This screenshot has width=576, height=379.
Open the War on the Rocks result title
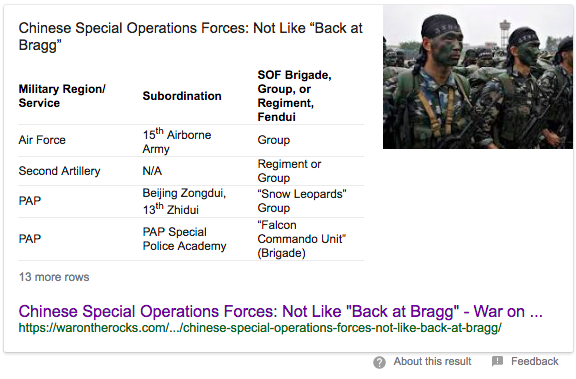tap(280, 311)
